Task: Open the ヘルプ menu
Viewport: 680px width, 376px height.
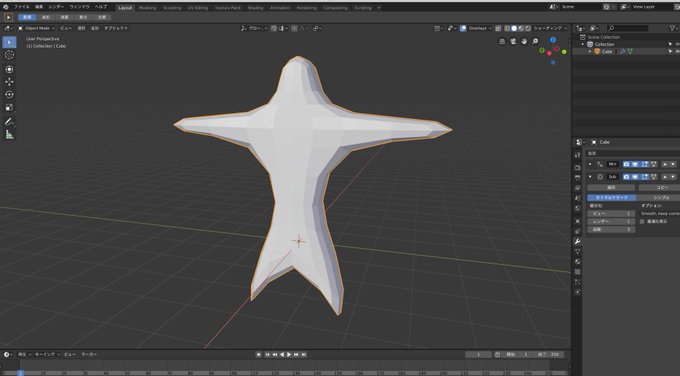Action: pyautogui.click(x=101, y=7)
